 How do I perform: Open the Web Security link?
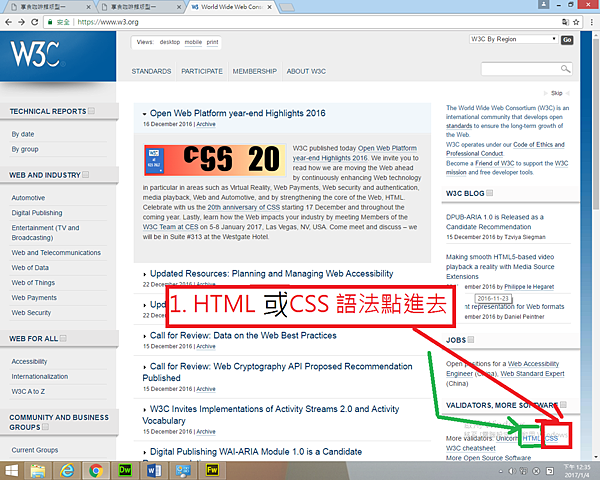pyautogui.click(x=31, y=312)
